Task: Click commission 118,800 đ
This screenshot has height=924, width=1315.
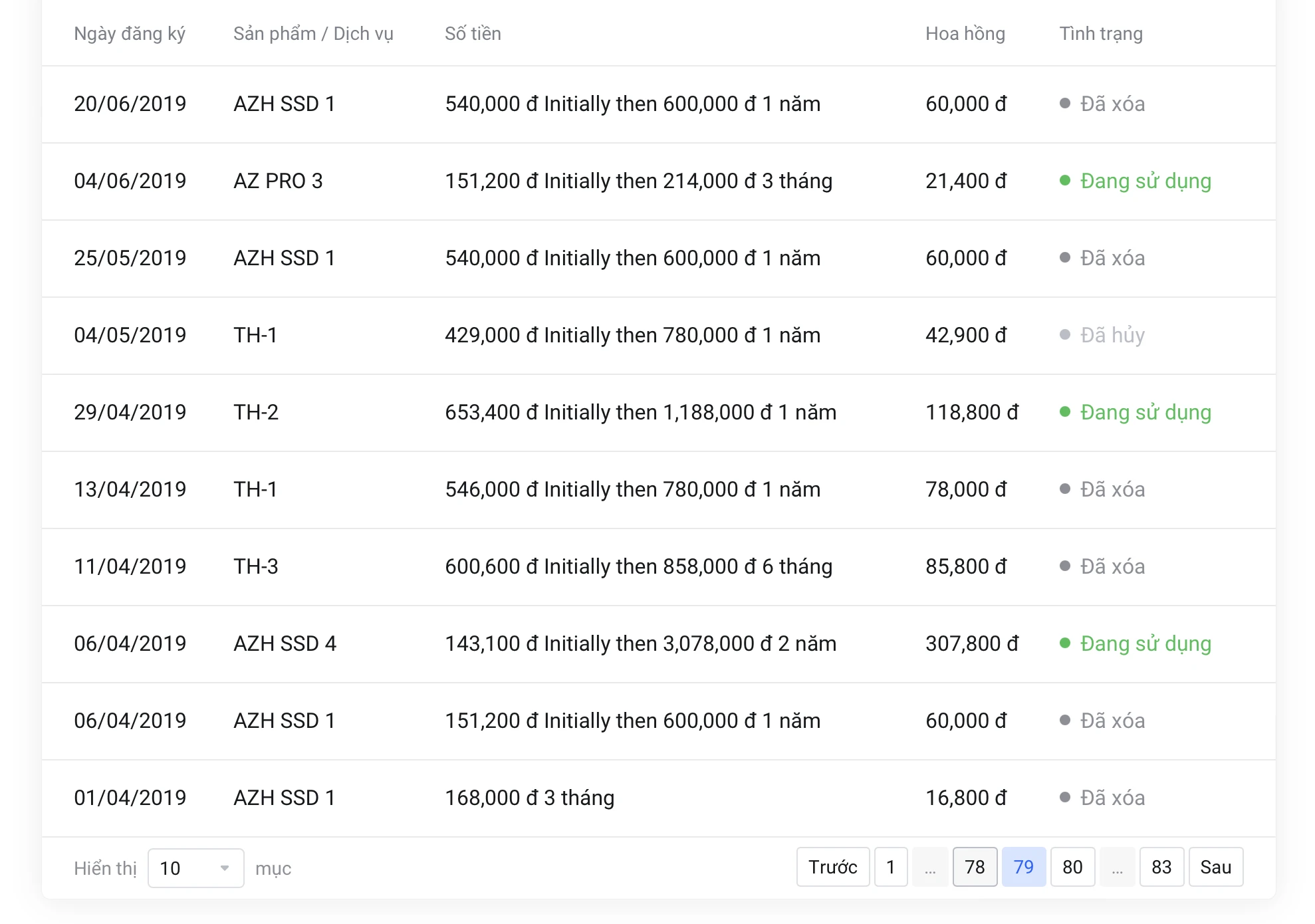Action: (972, 412)
